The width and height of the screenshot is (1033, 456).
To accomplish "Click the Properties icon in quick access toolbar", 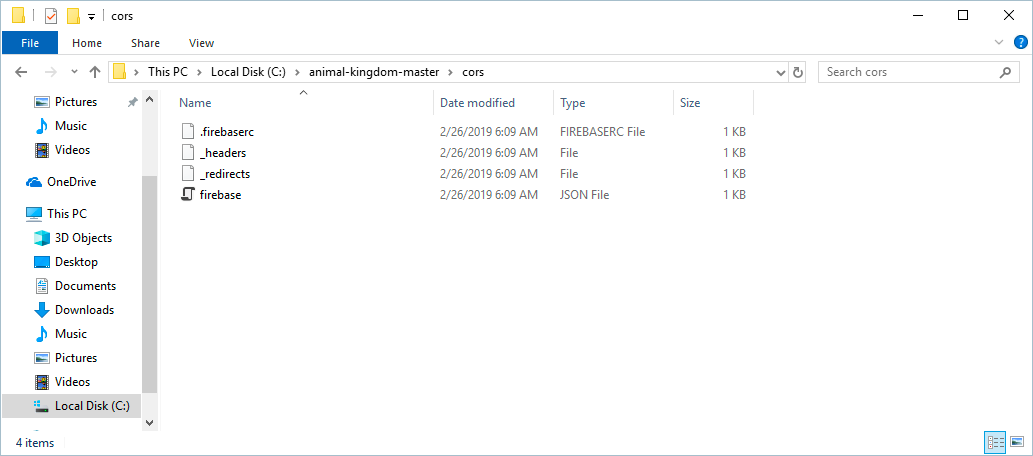I will point(52,15).
